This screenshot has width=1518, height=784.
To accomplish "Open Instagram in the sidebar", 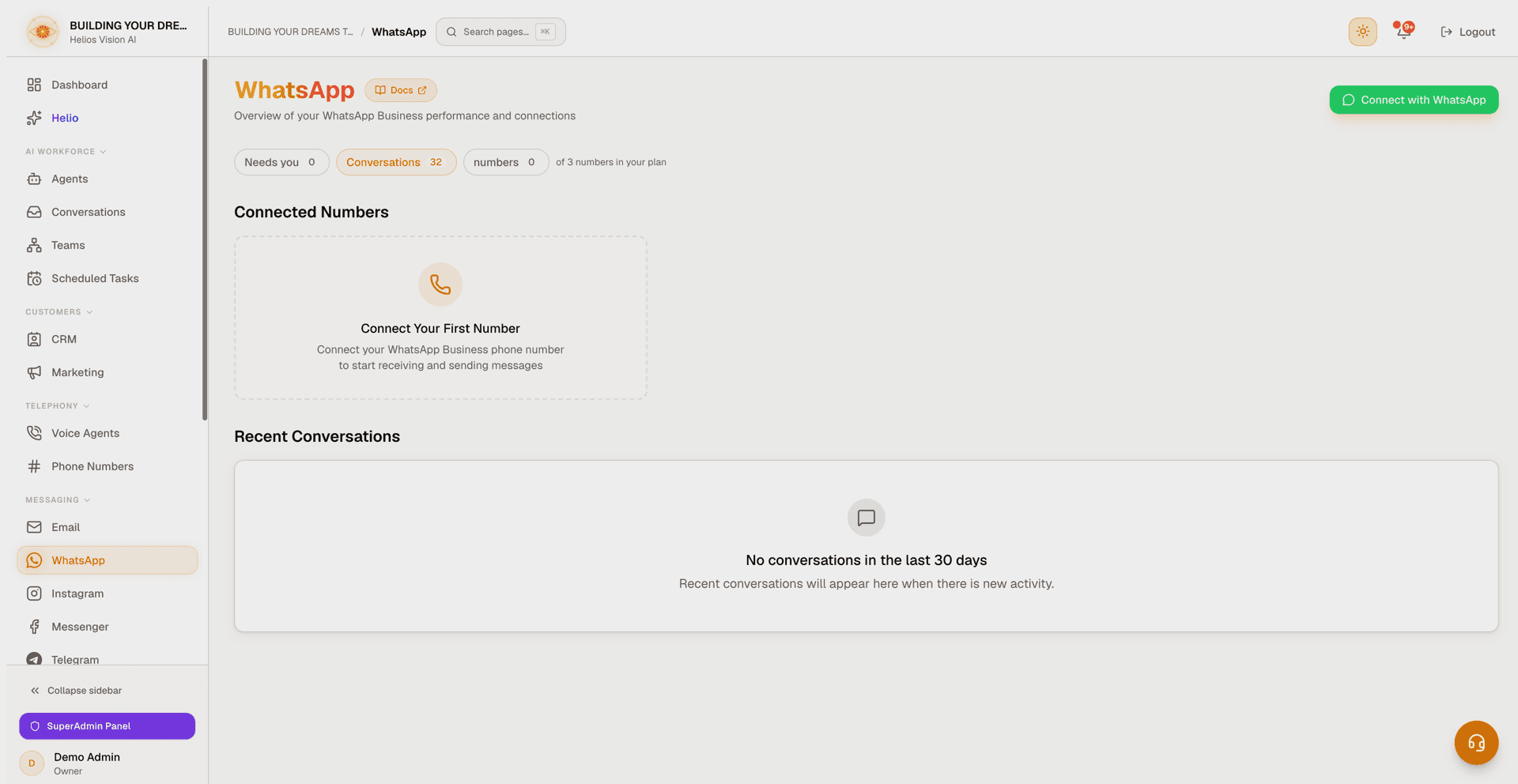I will point(107,594).
